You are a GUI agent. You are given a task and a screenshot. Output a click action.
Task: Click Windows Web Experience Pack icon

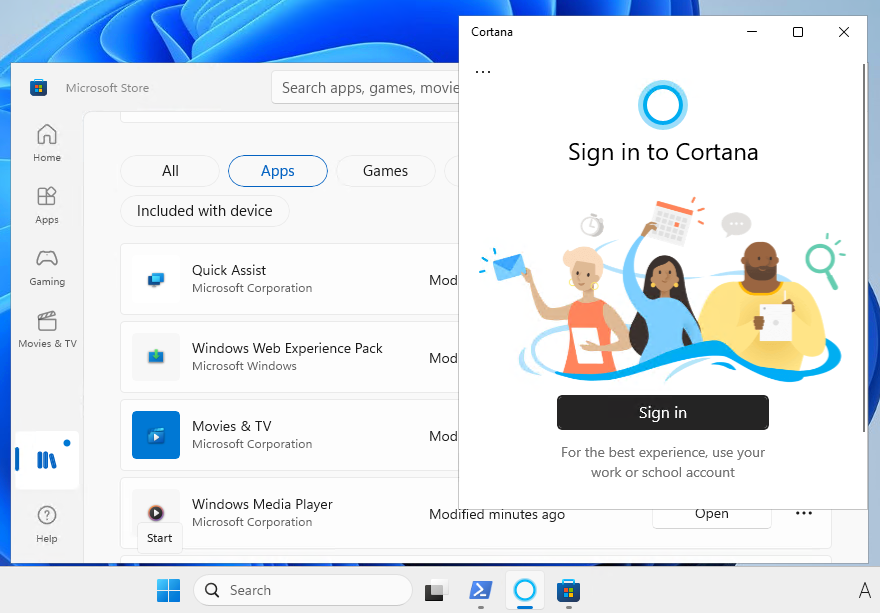coord(156,357)
